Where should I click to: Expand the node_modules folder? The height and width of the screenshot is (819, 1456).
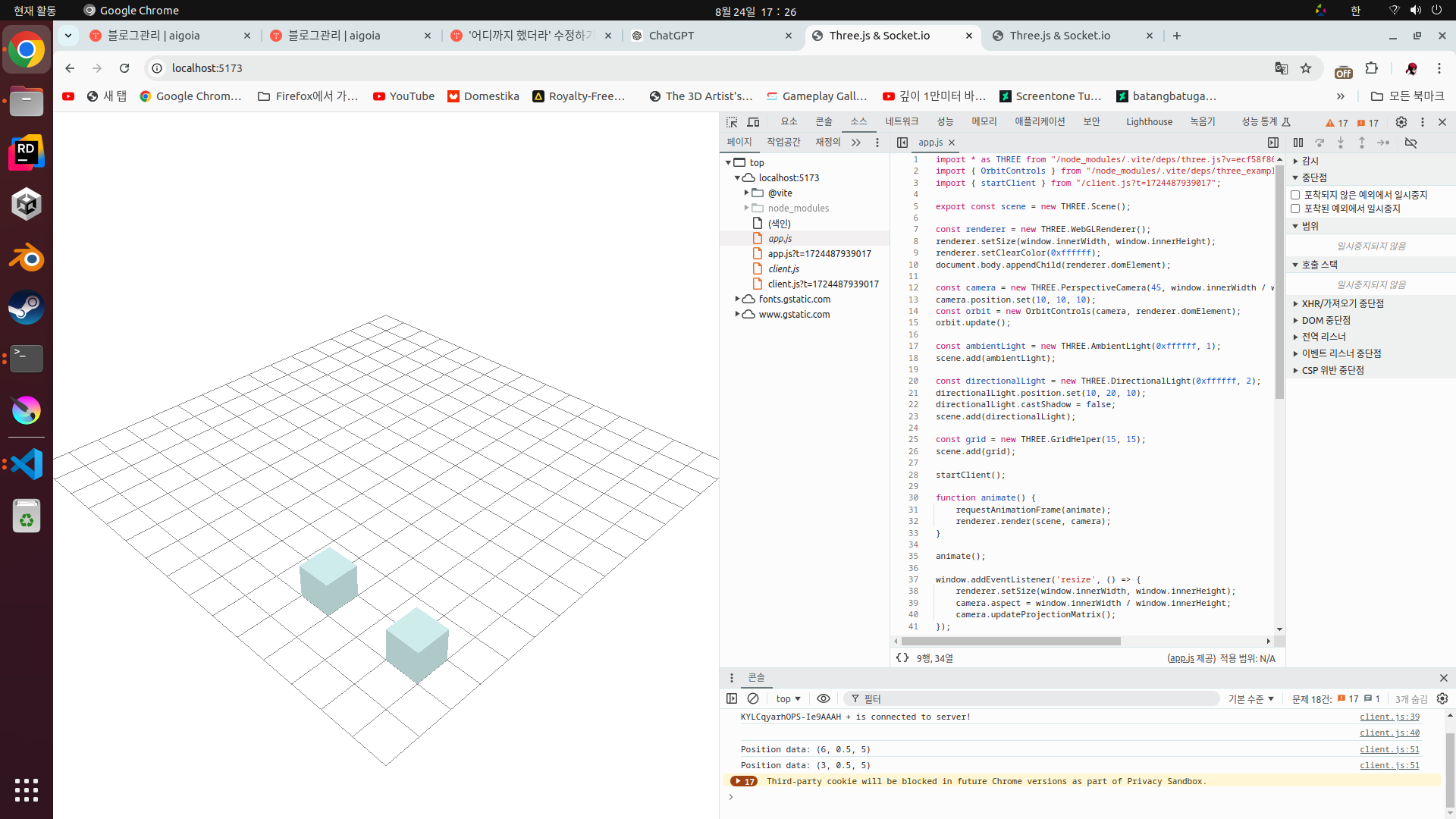(x=746, y=208)
